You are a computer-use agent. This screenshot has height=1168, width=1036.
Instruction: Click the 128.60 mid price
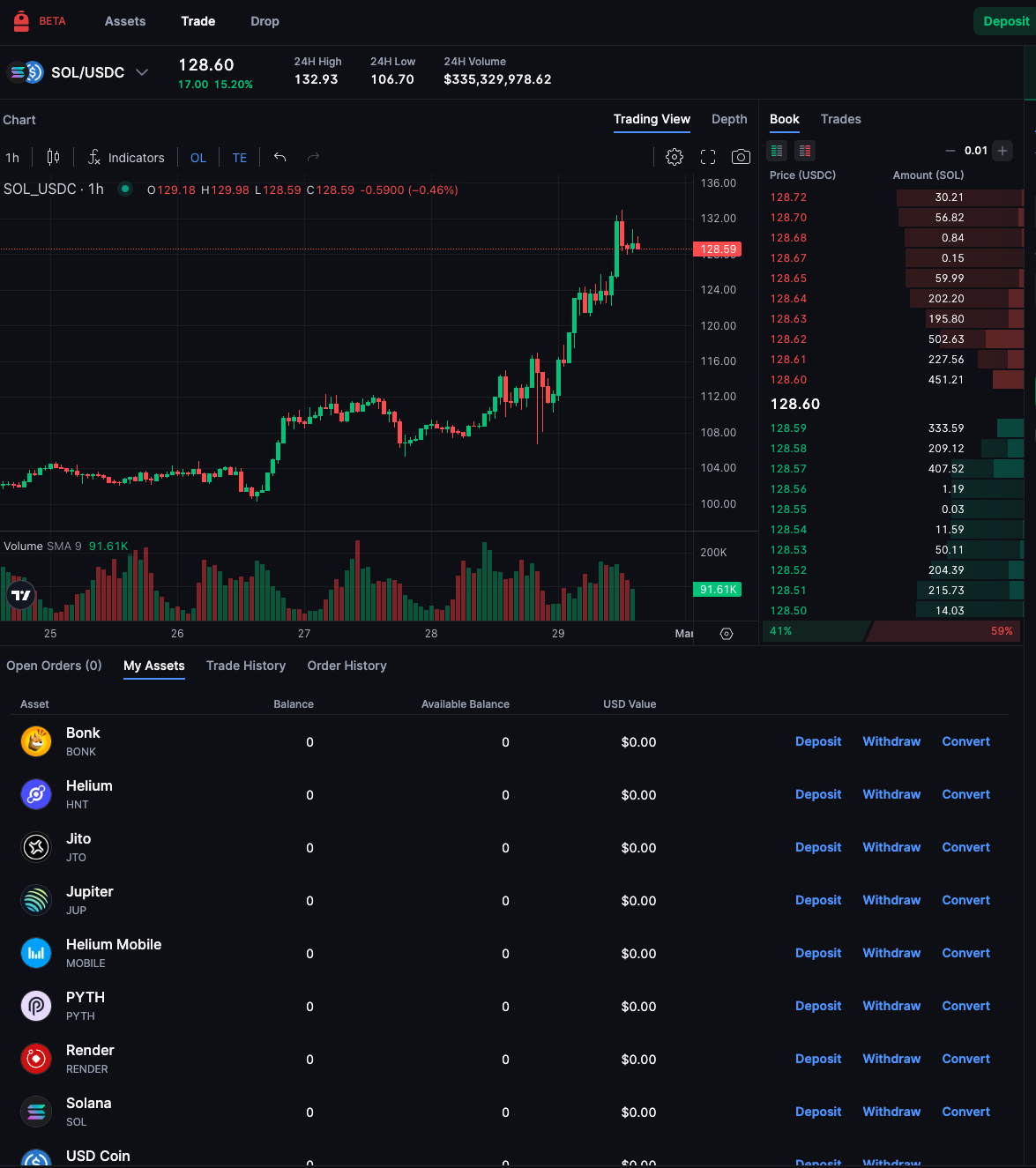point(795,404)
